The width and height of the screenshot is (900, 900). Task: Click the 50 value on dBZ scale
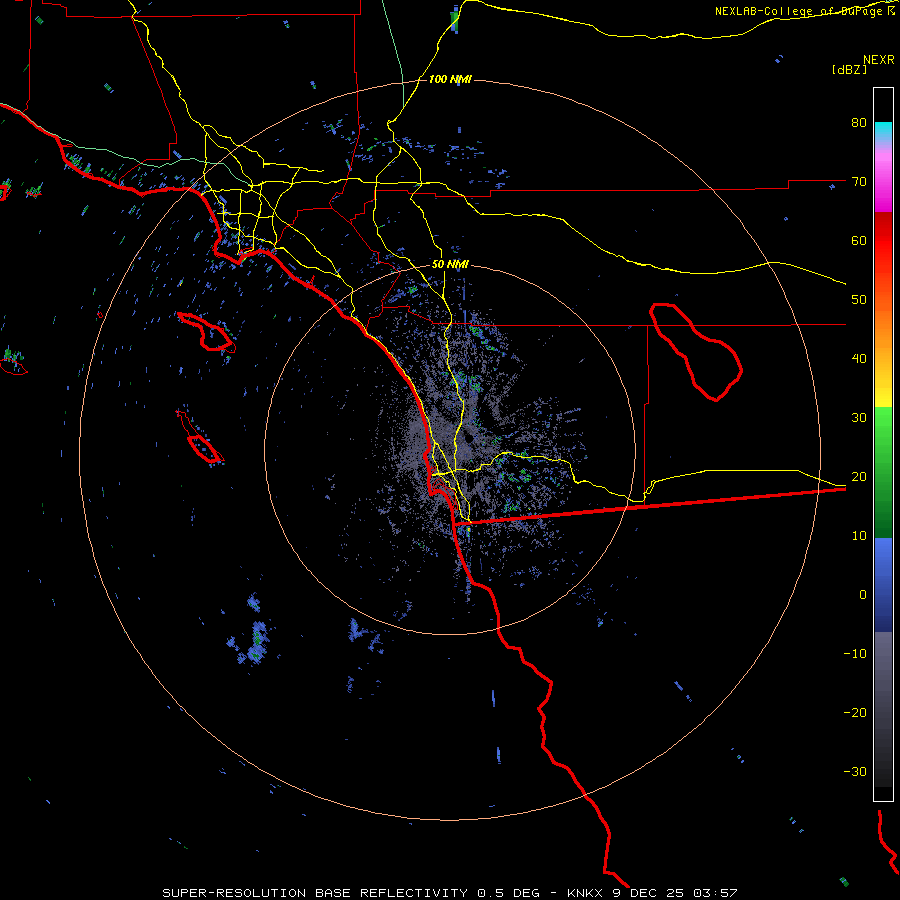[859, 300]
